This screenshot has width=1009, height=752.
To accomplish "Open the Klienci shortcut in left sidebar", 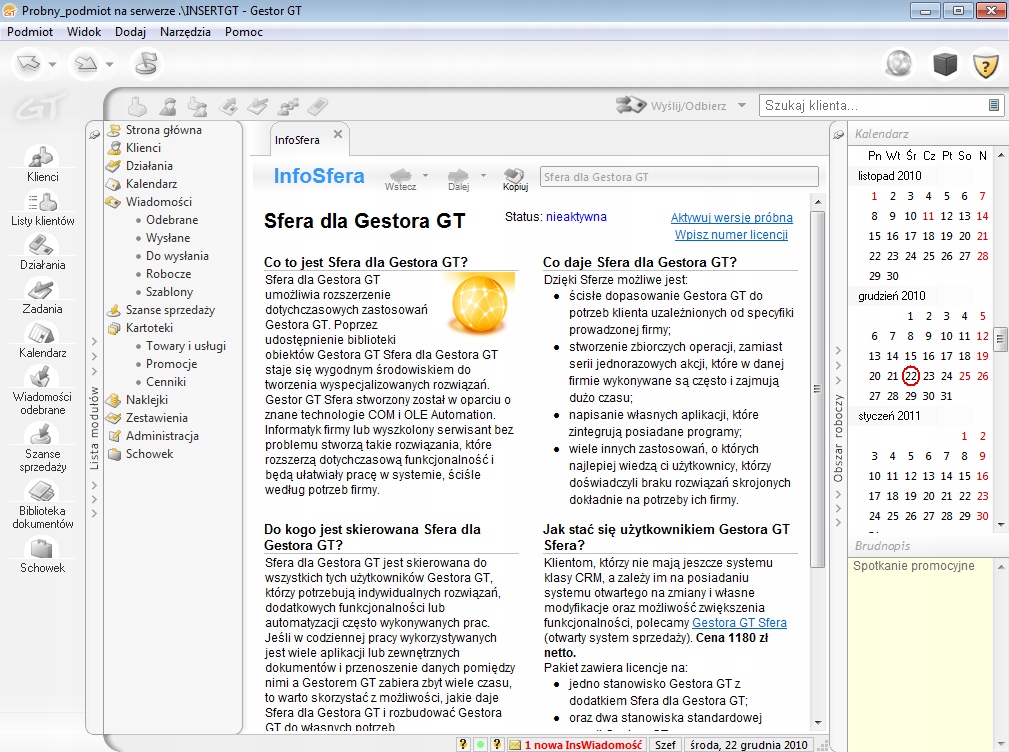I will 42,162.
